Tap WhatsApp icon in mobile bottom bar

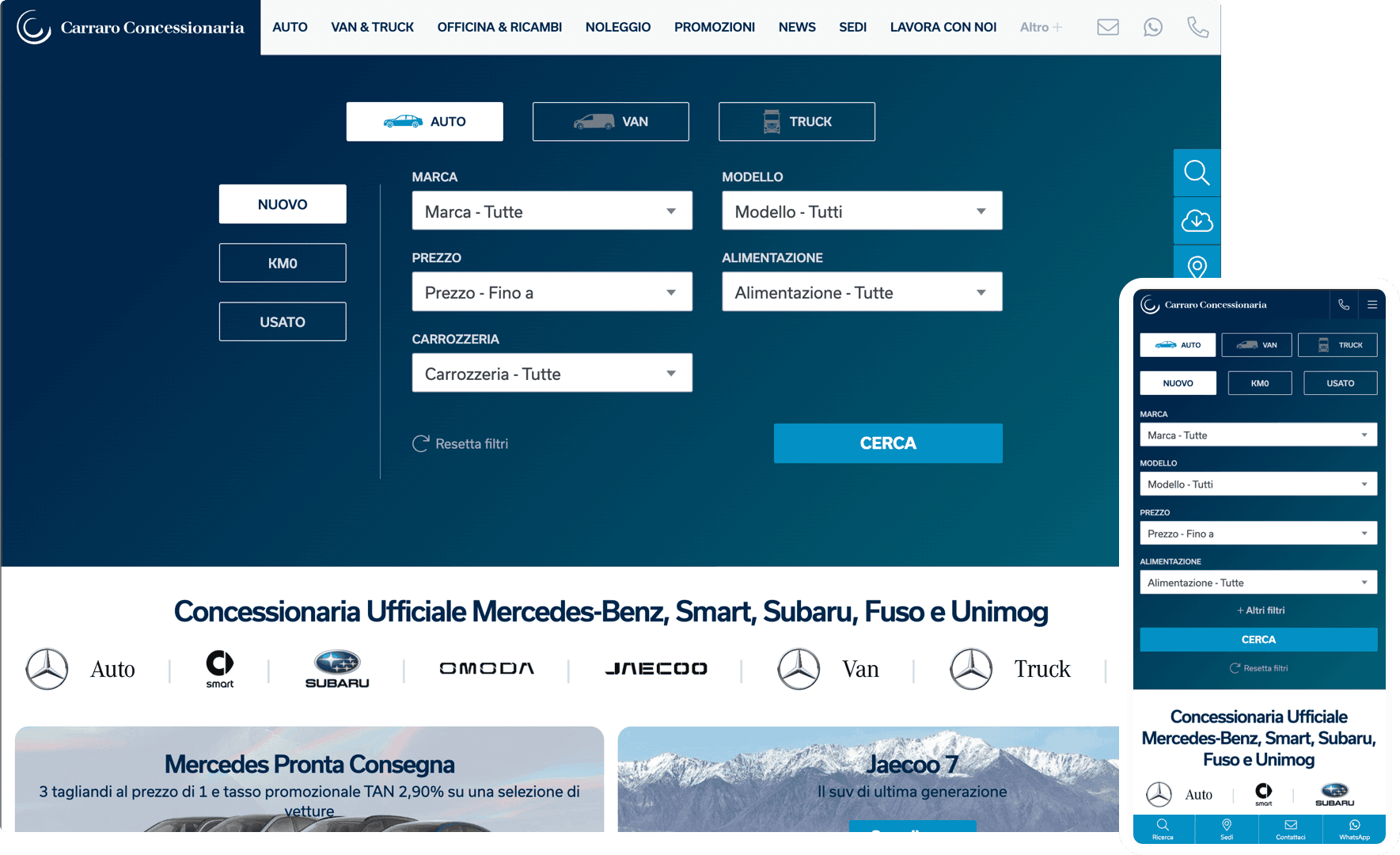tap(1354, 829)
